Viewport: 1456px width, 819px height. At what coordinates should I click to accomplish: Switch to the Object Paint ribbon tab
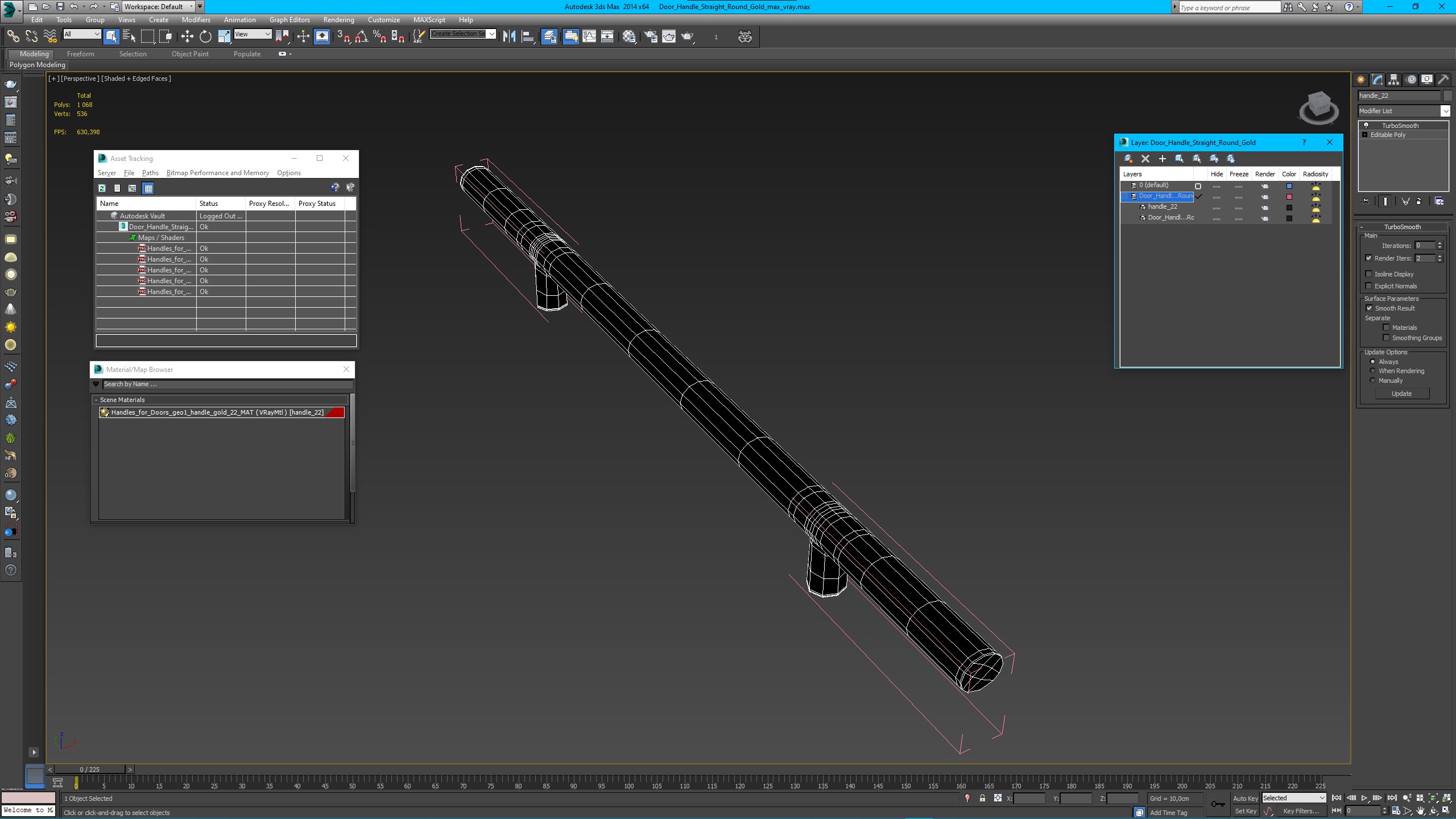(x=190, y=54)
